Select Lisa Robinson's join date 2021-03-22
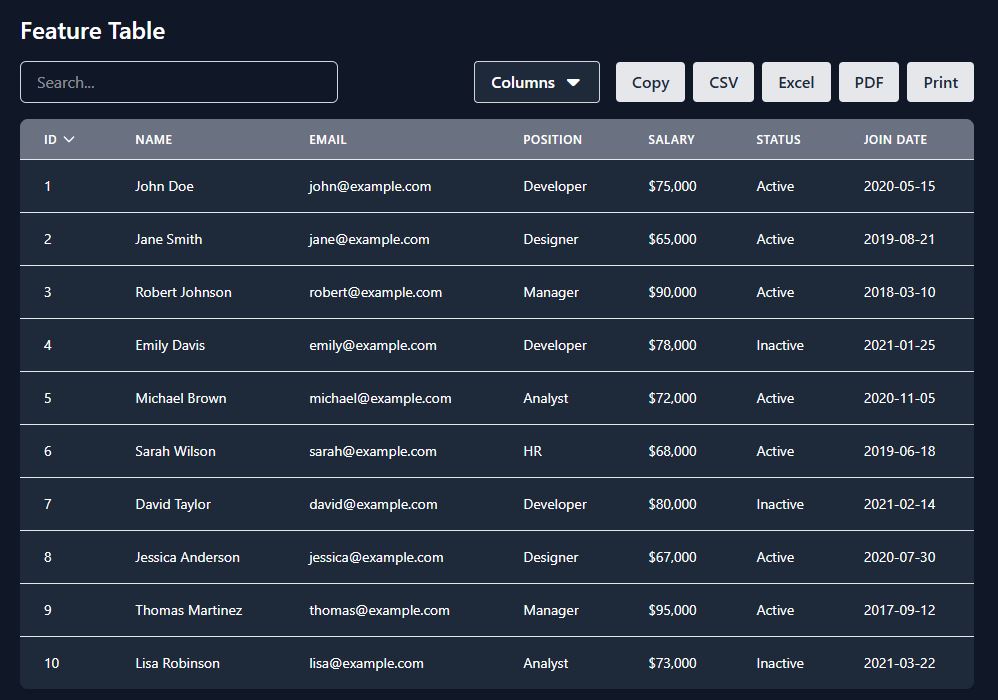This screenshot has height=700, width=998. [899, 664]
